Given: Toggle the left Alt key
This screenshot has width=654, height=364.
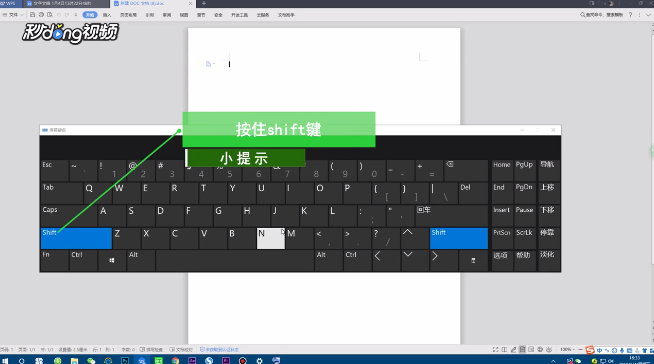Looking at the screenshot, I should point(141,261).
